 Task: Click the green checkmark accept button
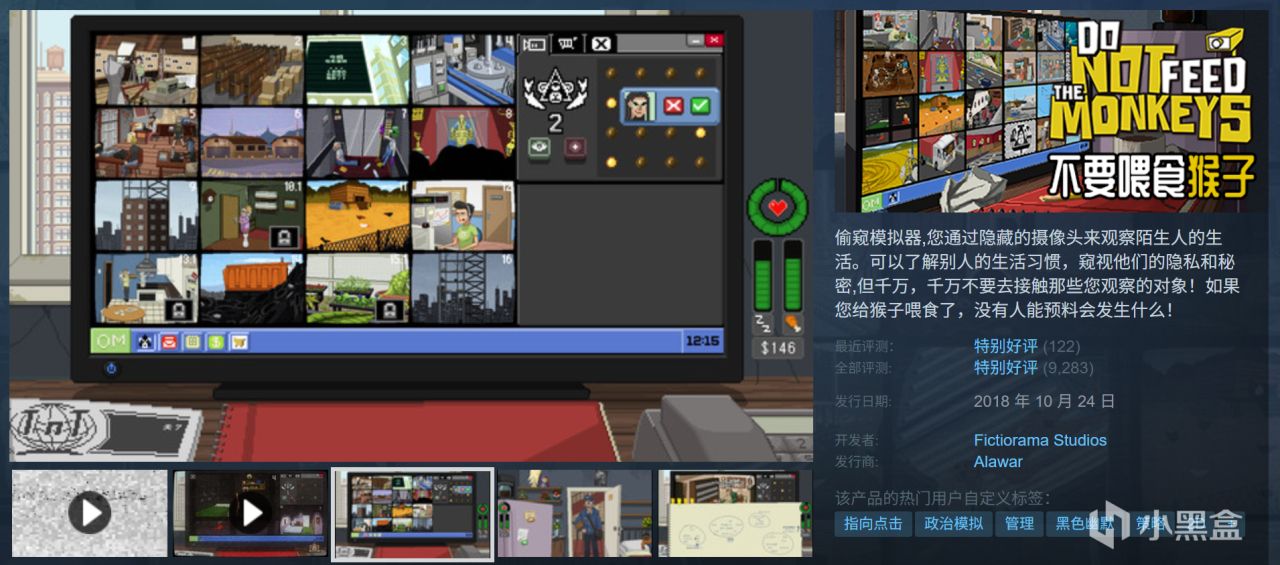point(699,105)
